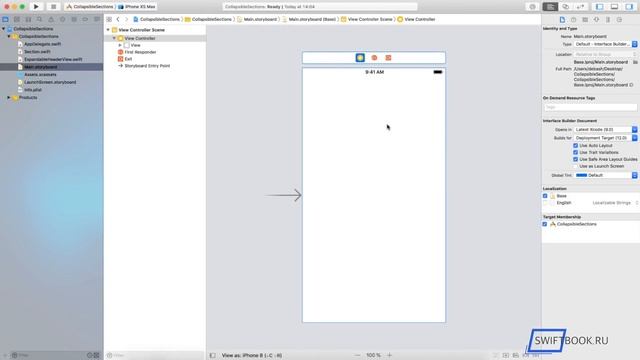Expand the Products folder
The height and width of the screenshot is (360, 640).
[x=9, y=98]
